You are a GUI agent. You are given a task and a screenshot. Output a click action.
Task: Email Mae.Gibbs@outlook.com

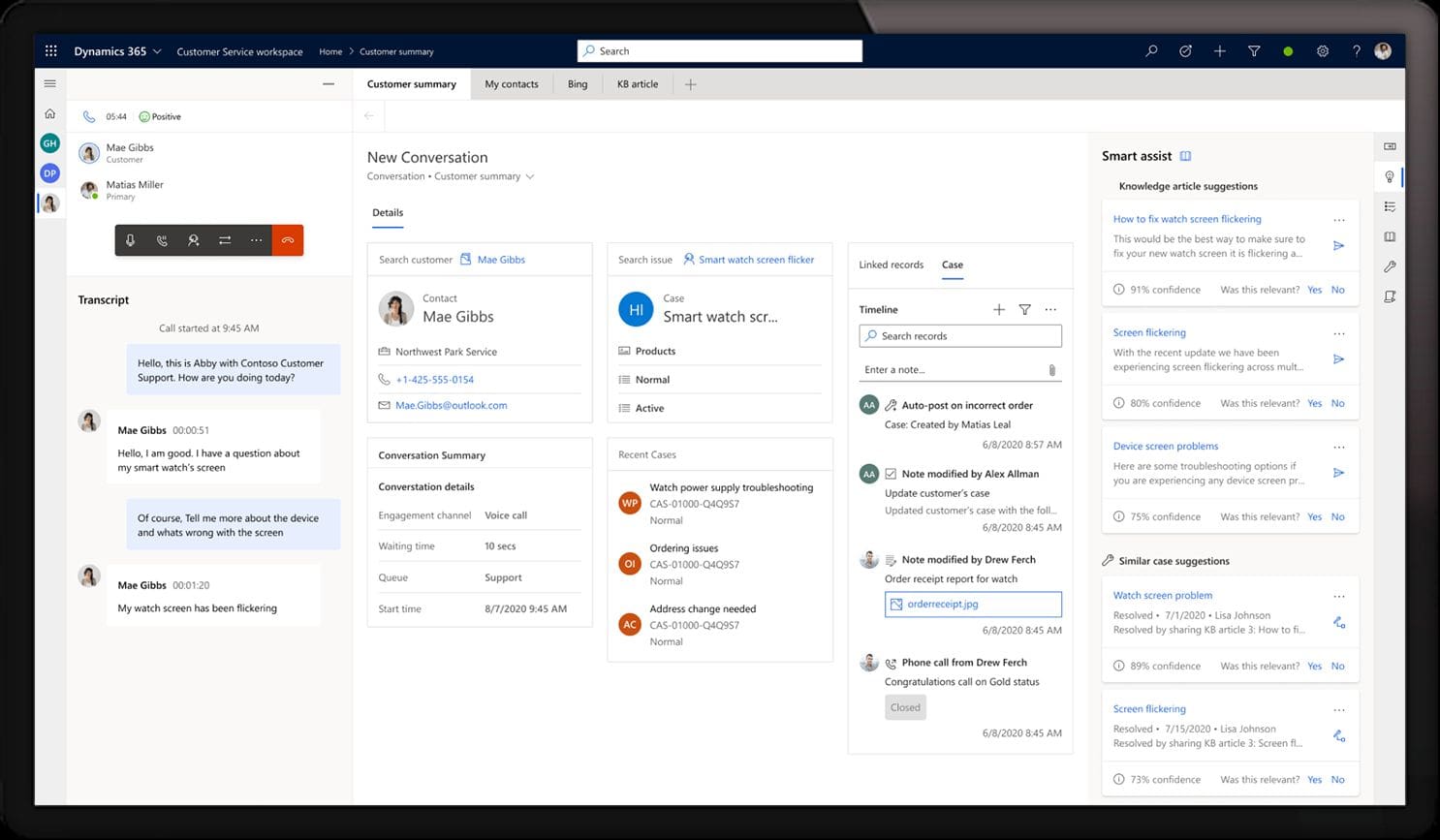coord(451,406)
